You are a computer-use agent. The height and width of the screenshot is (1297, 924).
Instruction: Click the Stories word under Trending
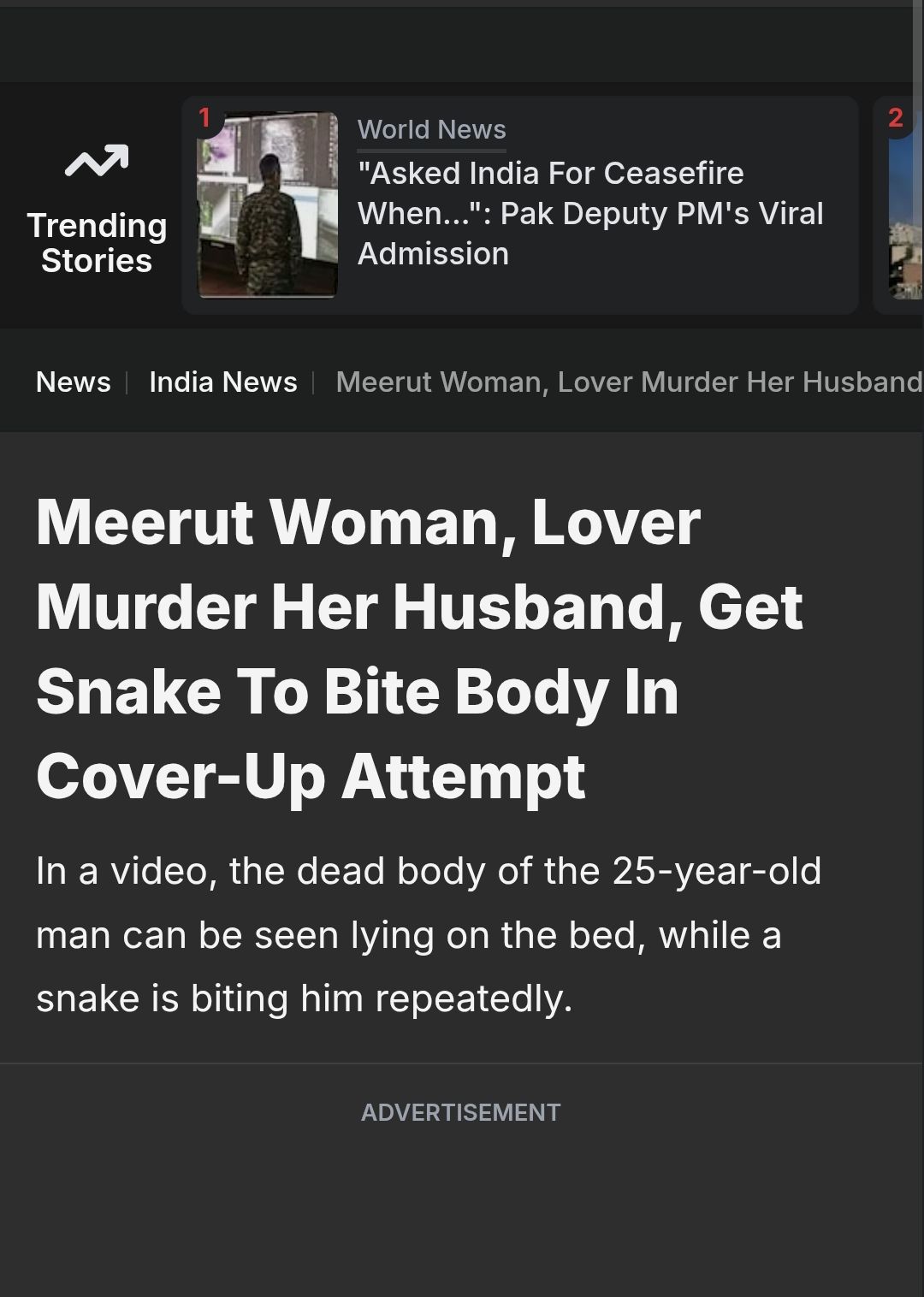click(x=97, y=261)
